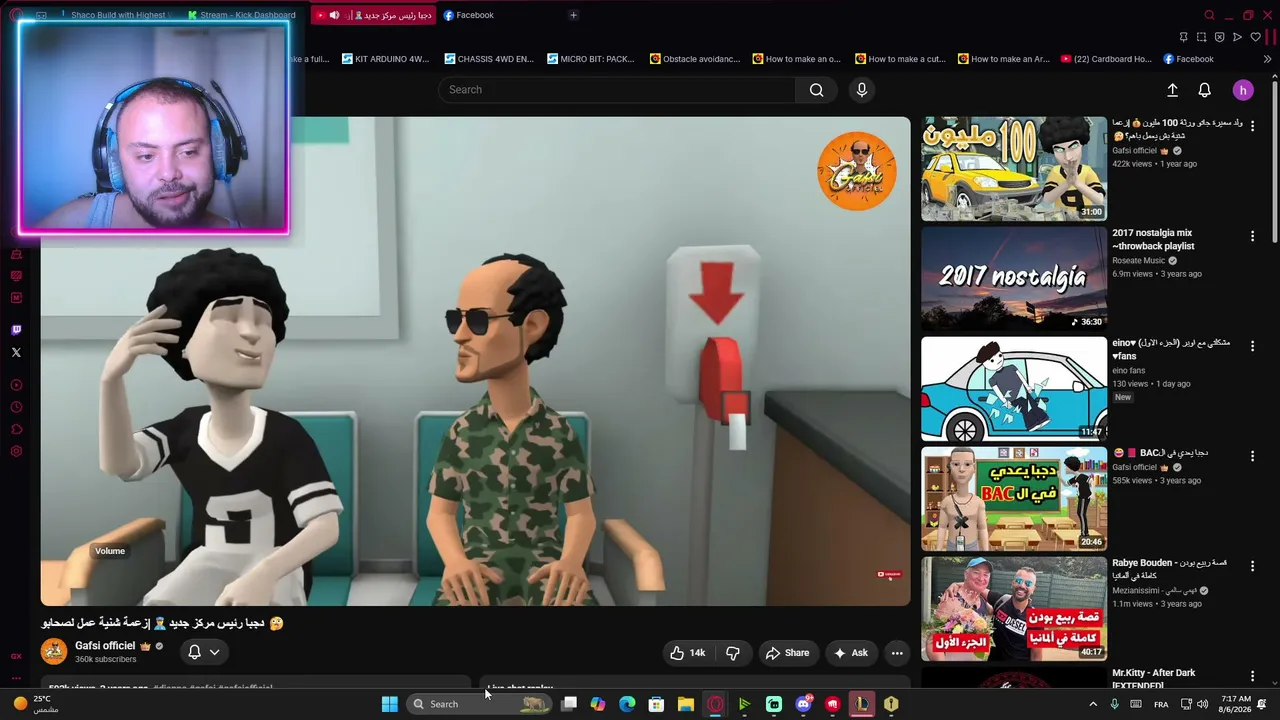The width and height of the screenshot is (1280, 720).
Task: Open YouTube notifications bell in header
Action: 1204,90
